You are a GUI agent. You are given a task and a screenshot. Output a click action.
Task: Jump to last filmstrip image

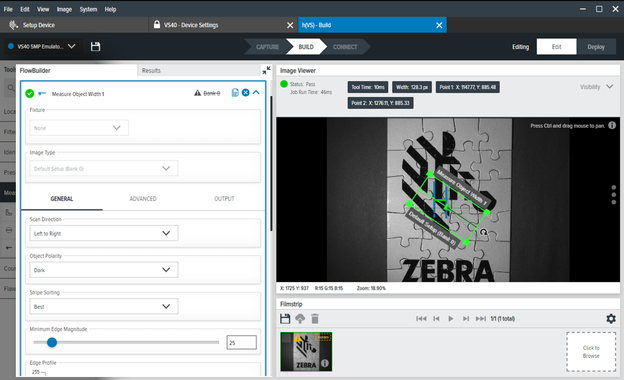tap(481, 318)
